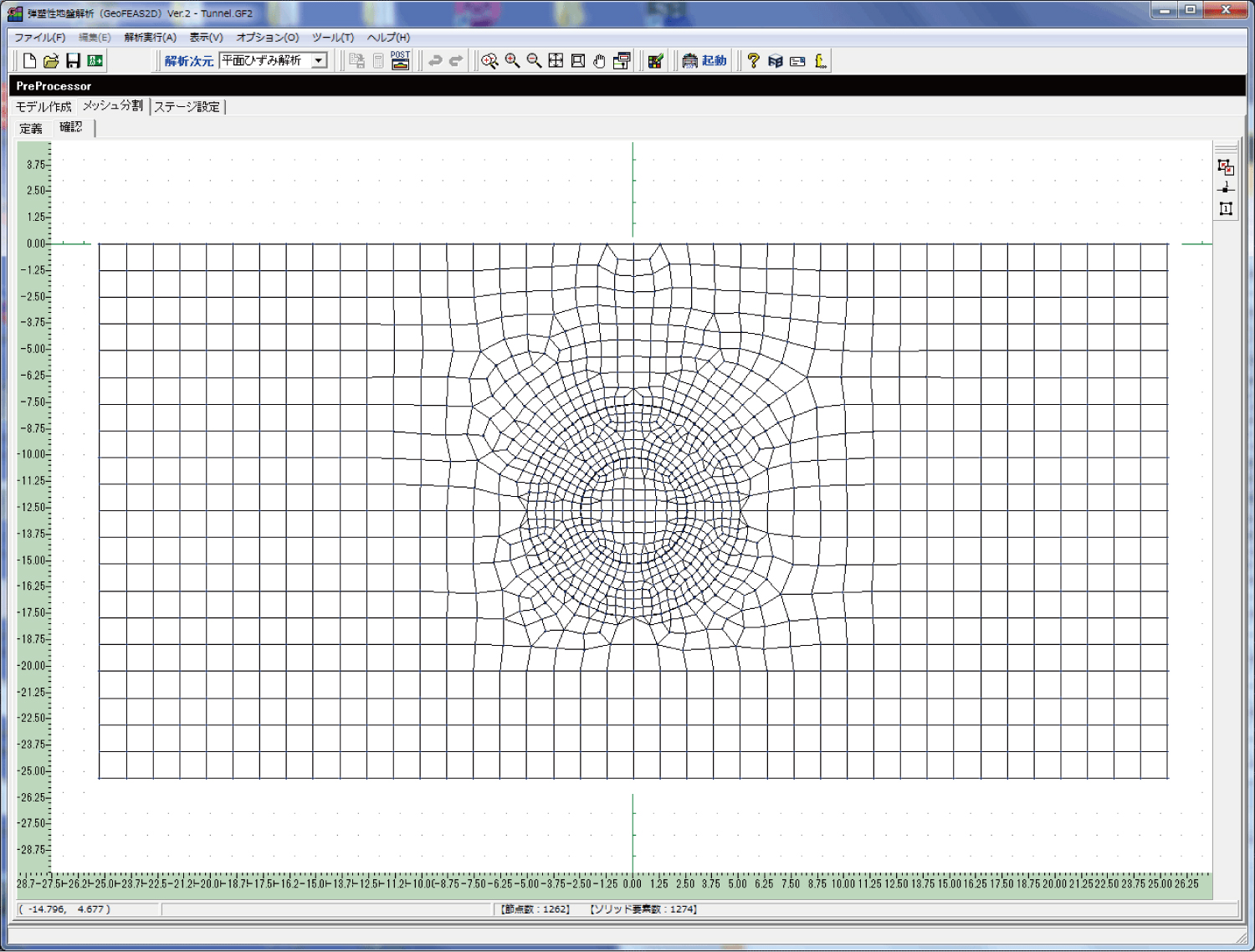Screen dimensions: 1255x952
Task: Click the Open file folder icon
Action: 51,61
